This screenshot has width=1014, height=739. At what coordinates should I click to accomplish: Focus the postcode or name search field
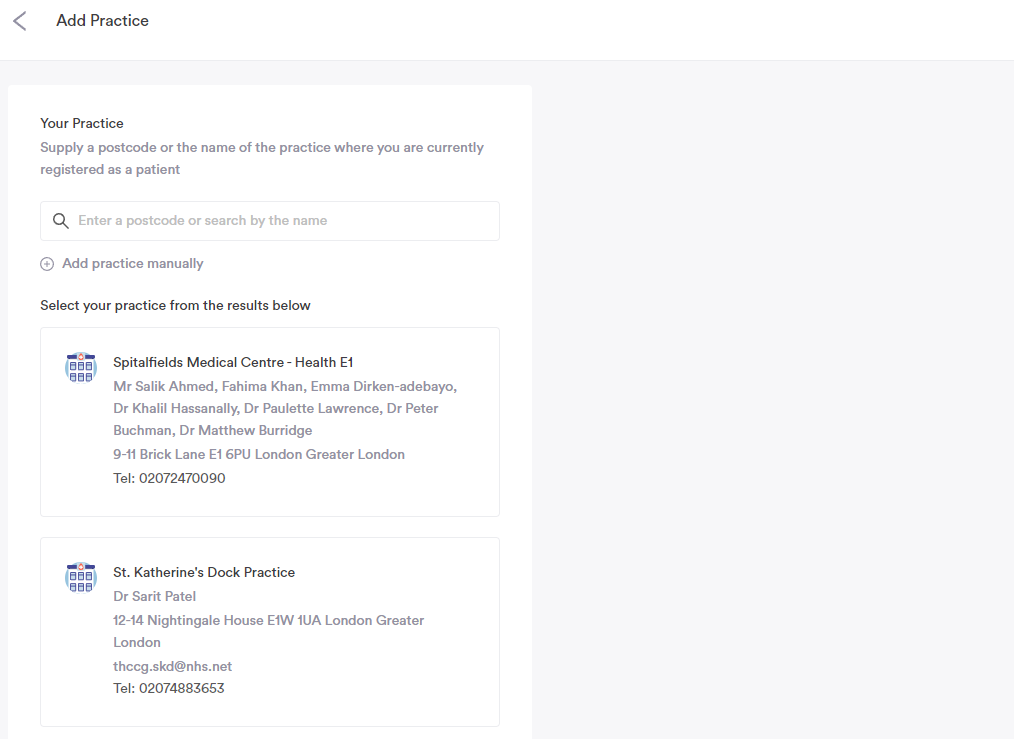coord(280,221)
